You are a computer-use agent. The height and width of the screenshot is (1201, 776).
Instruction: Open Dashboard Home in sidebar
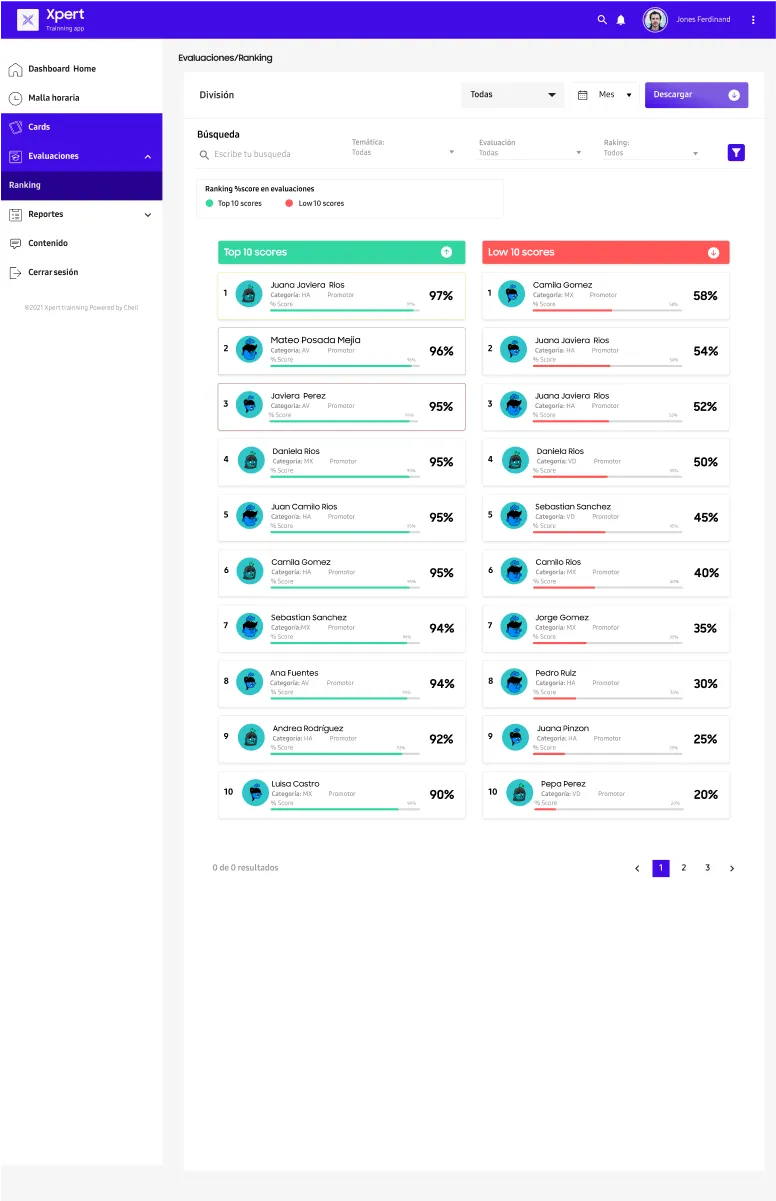click(61, 69)
